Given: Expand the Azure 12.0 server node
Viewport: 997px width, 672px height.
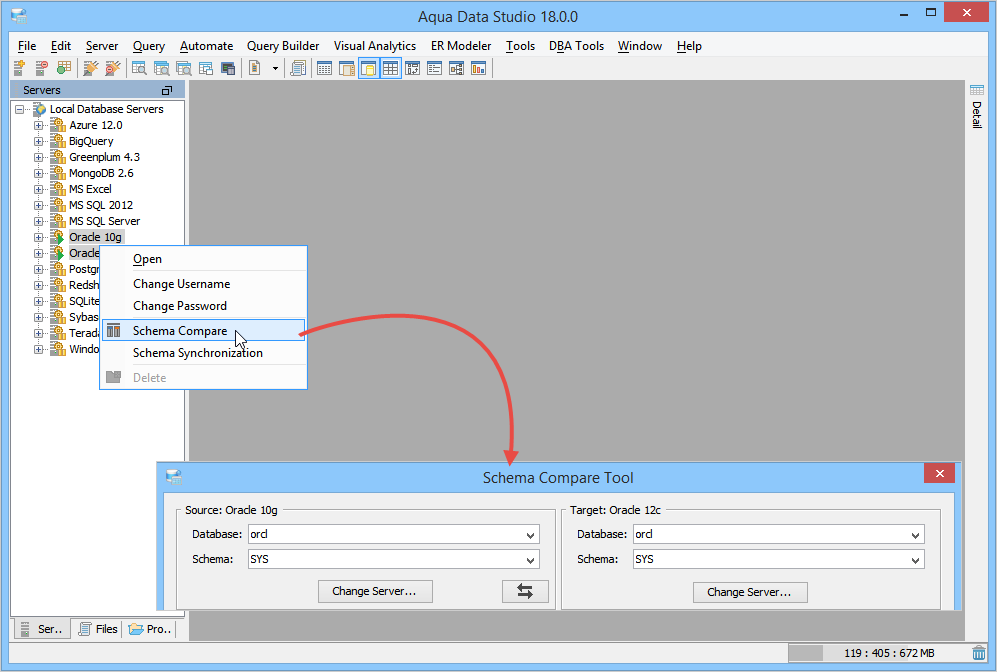Looking at the screenshot, I should point(38,125).
